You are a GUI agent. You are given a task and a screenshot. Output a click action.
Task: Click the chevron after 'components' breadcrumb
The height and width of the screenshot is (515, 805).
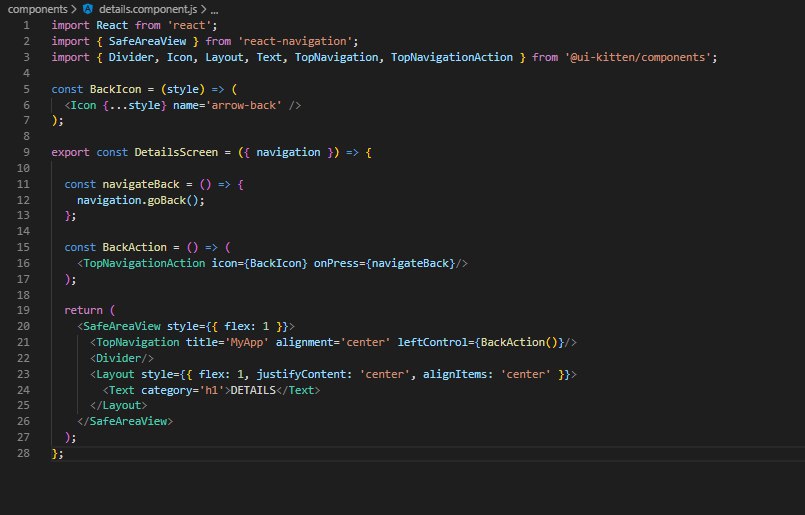(x=74, y=9)
